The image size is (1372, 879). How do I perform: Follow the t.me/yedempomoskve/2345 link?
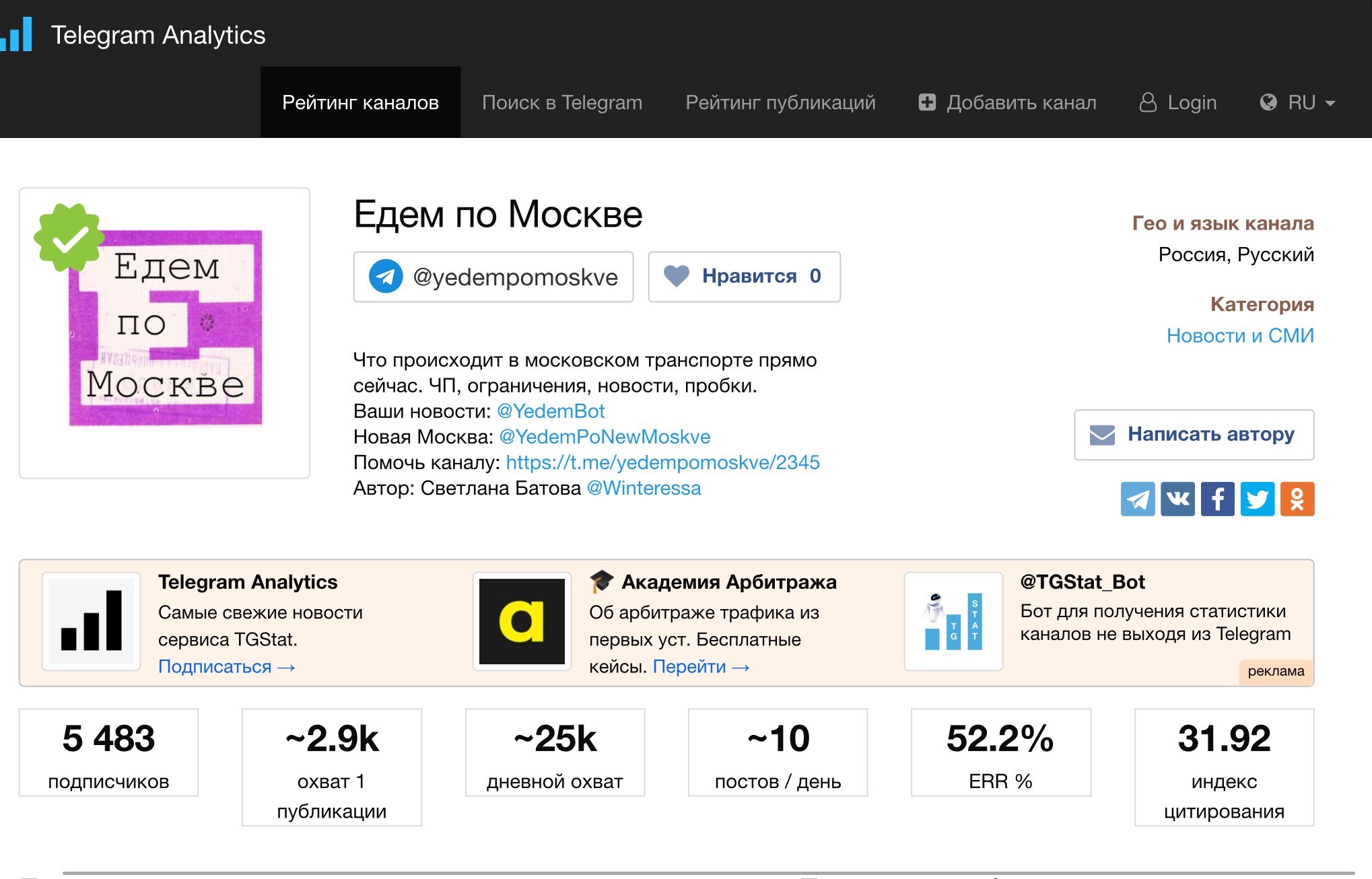pos(662,462)
